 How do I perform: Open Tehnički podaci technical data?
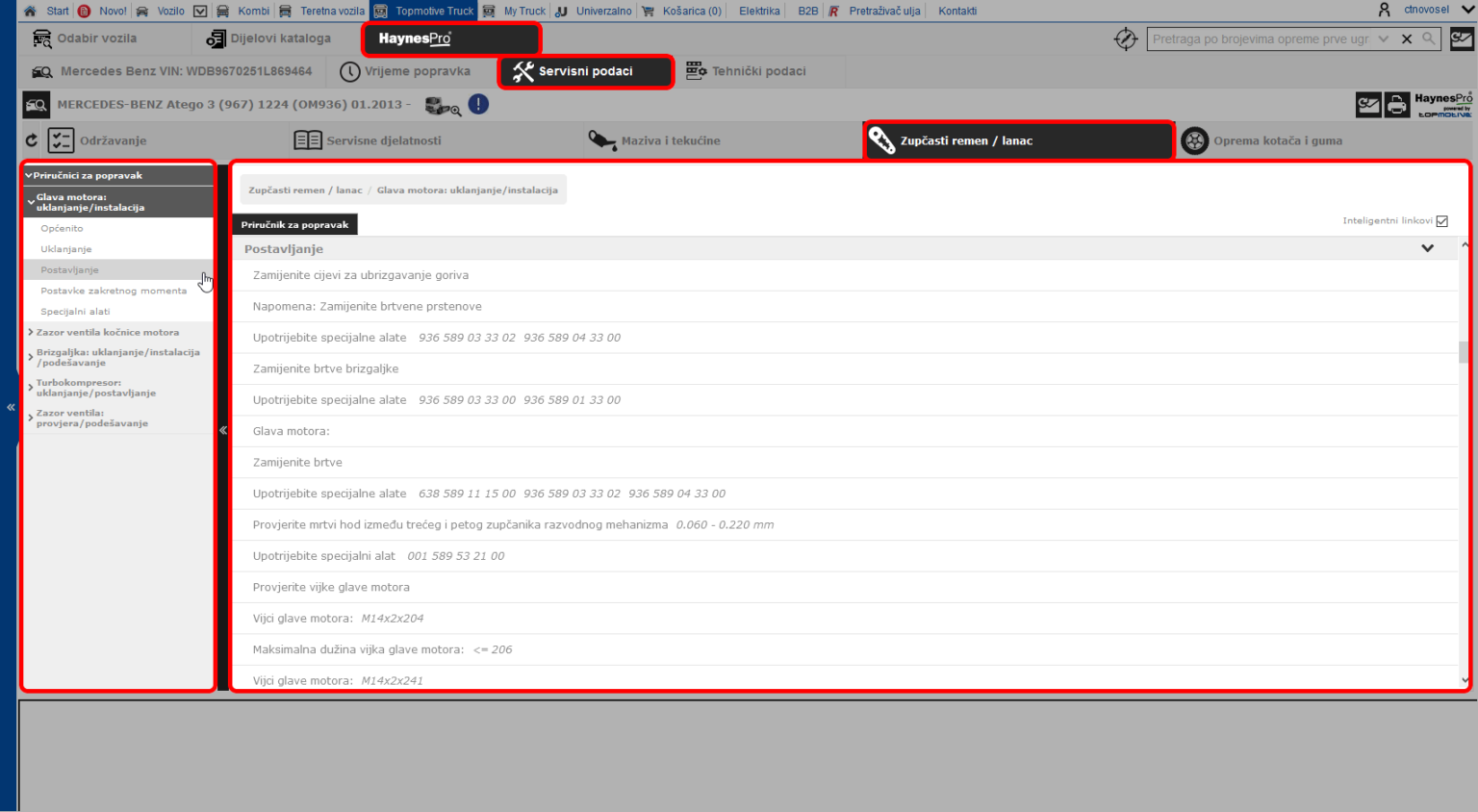point(746,71)
